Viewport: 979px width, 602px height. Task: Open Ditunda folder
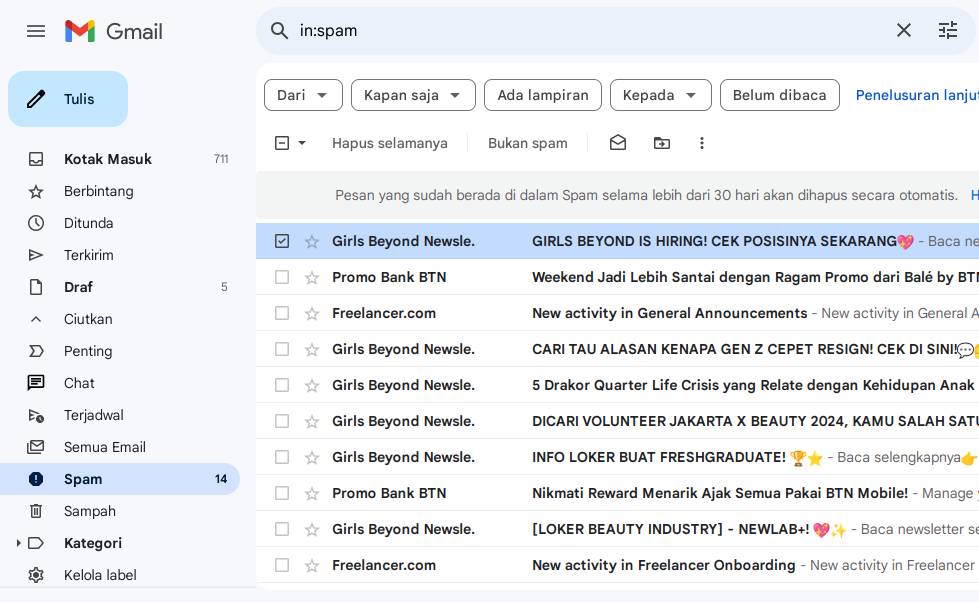point(120,223)
